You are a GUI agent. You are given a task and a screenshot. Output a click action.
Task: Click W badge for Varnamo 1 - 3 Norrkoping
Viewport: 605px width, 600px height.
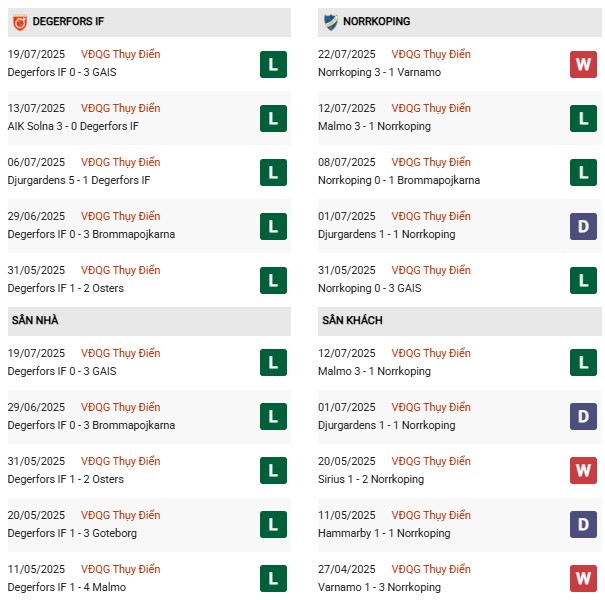click(x=583, y=579)
